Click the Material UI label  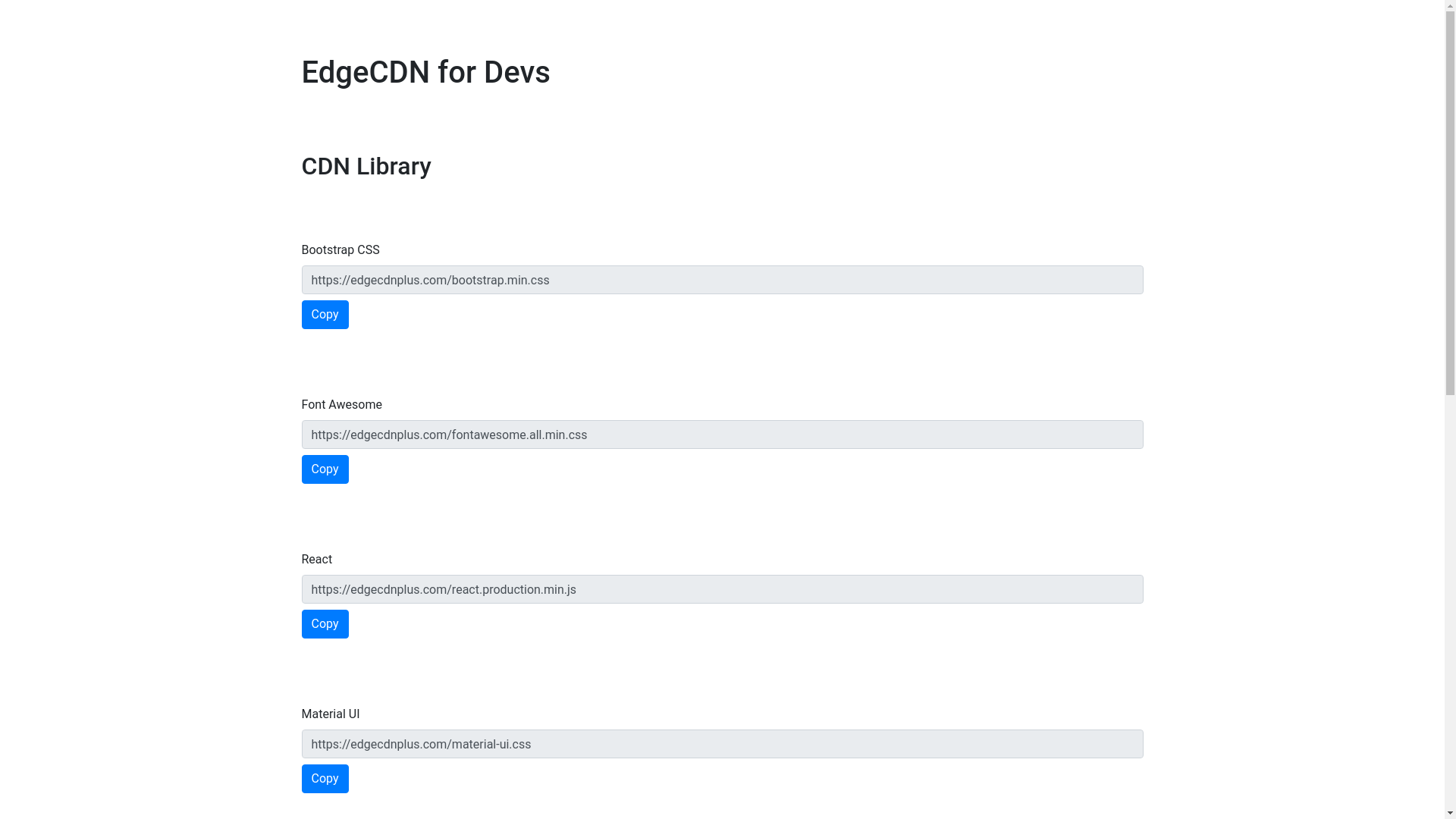pos(331,714)
